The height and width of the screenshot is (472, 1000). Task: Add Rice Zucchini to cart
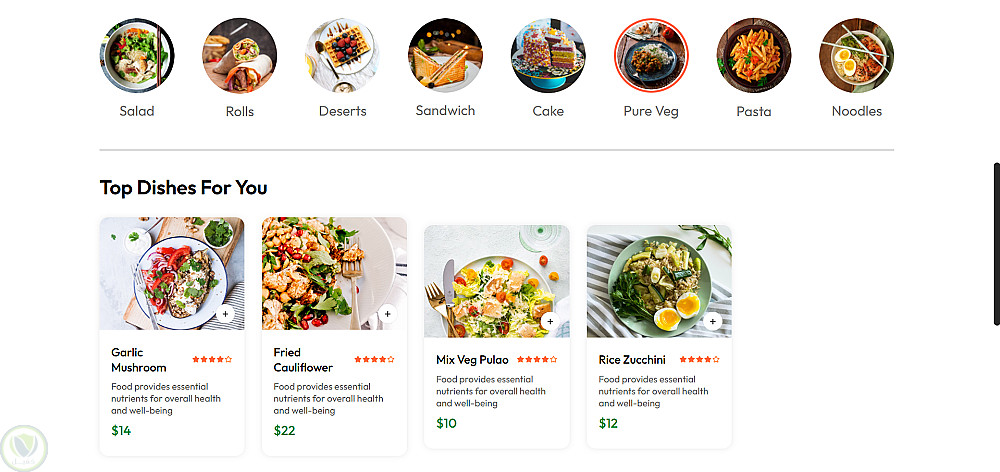[x=712, y=321]
